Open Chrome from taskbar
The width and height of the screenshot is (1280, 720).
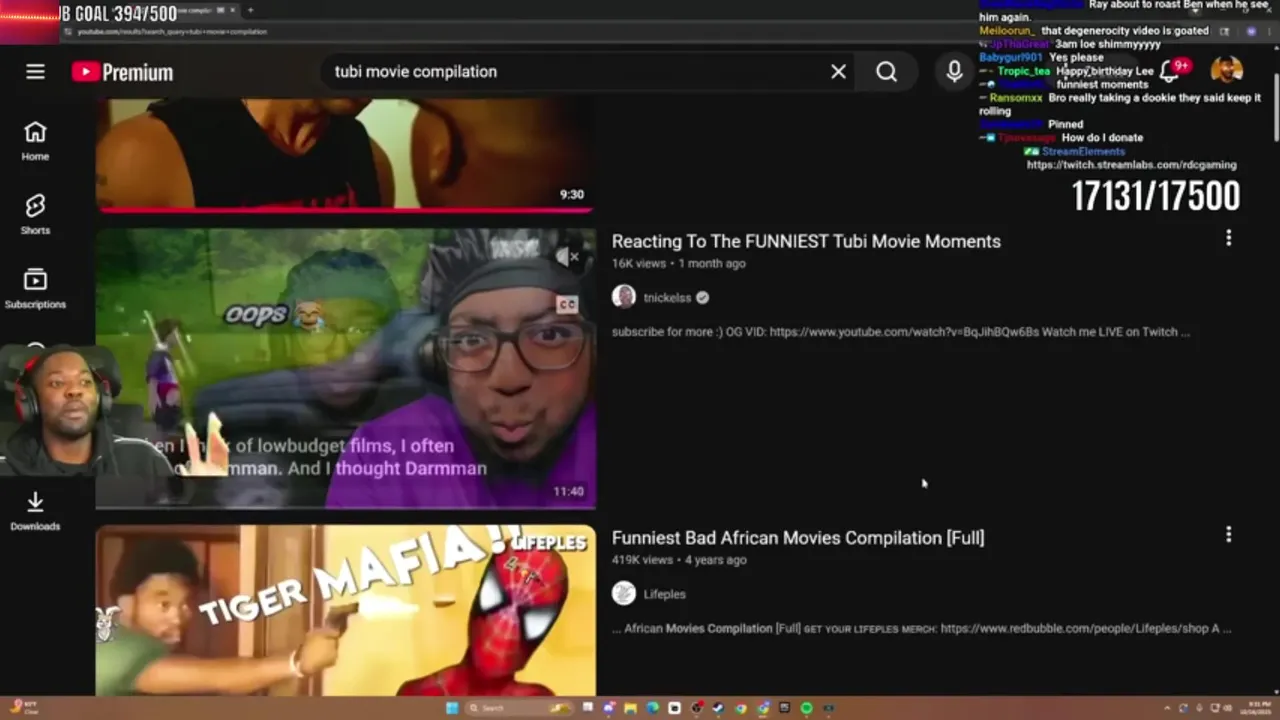pos(741,708)
